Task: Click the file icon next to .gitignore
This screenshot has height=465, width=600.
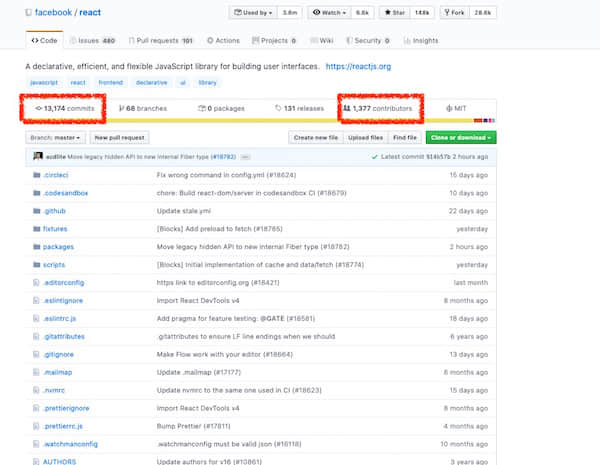Action: point(36,354)
